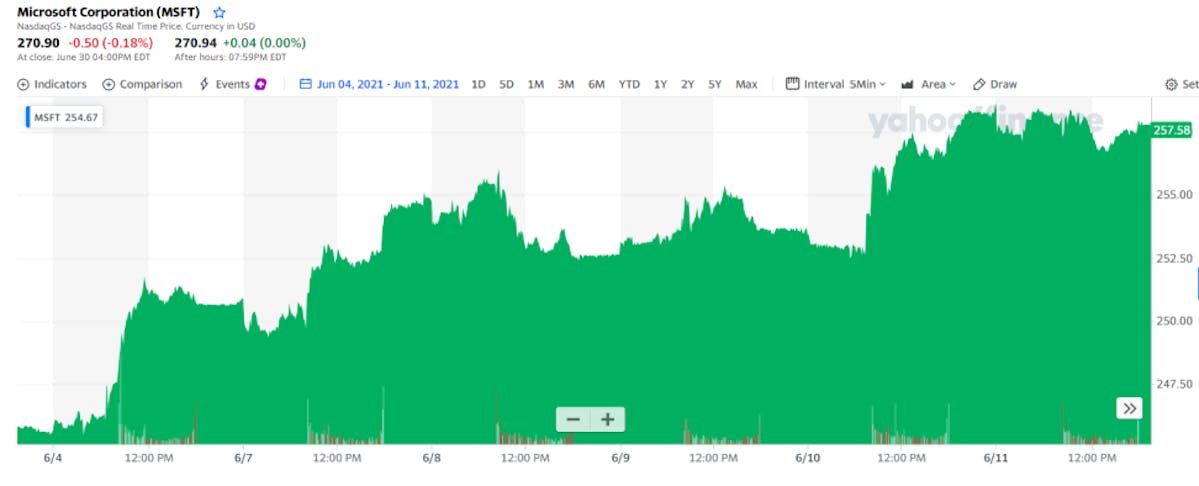This screenshot has width=1199, height=486.
Task: Click the calendar icon in the date range
Action: pos(306,84)
